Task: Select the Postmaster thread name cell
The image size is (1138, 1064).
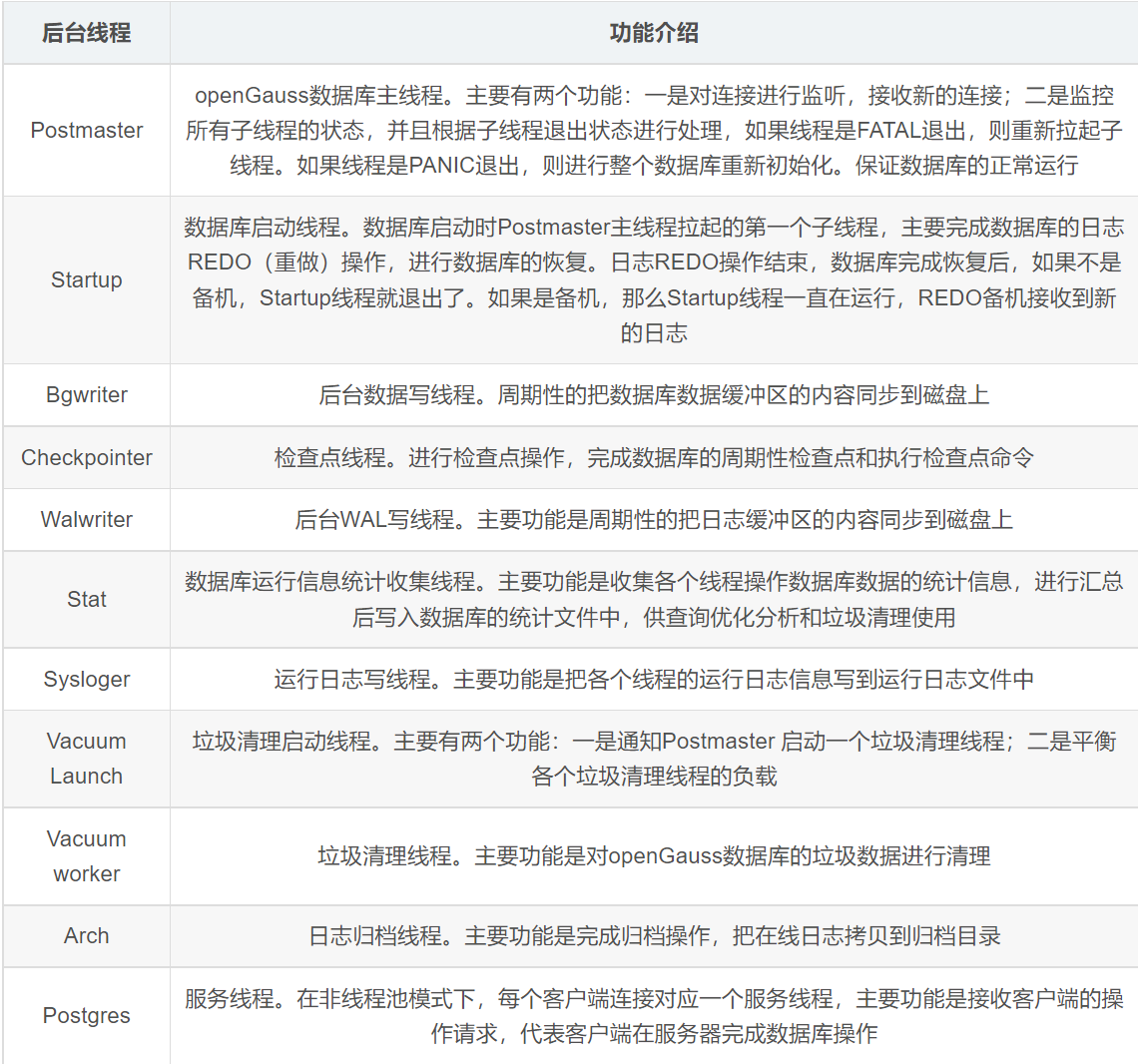Action: tap(87, 130)
